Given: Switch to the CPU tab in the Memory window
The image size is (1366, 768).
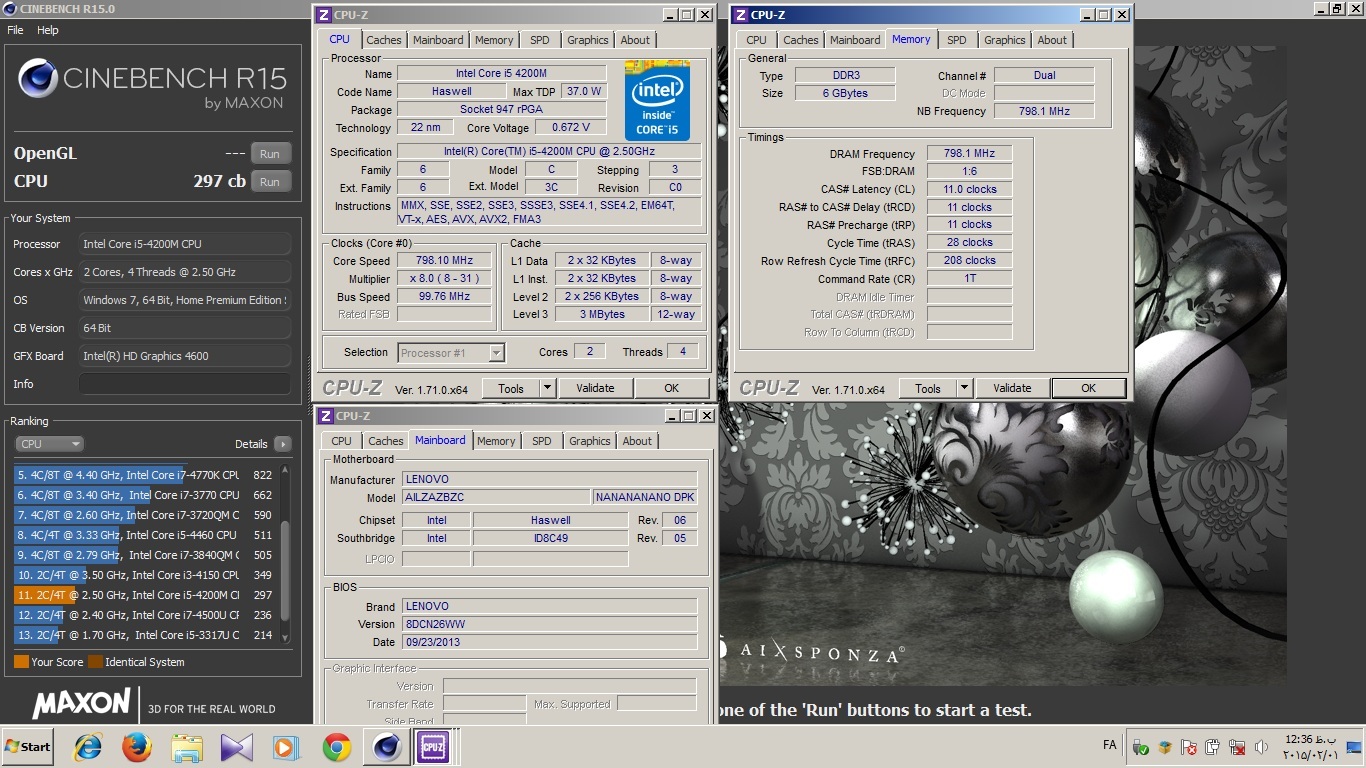Looking at the screenshot, I should [x=757, y=40].
